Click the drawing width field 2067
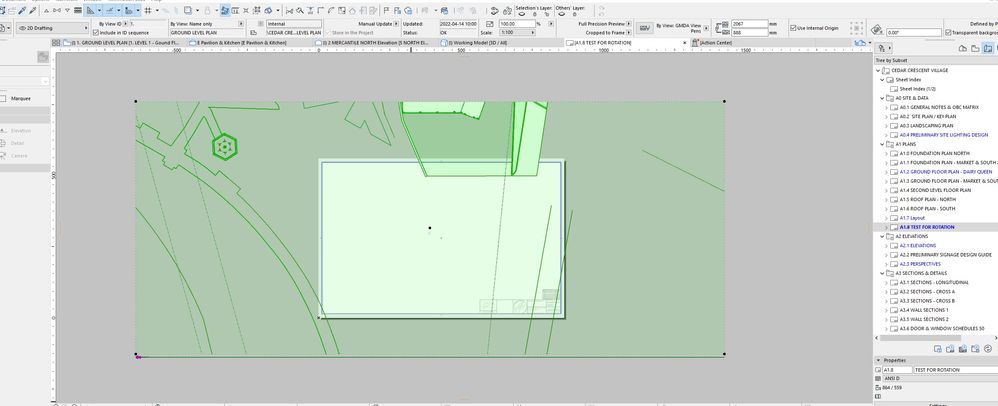The image size is (998, 406). (750, 24)
